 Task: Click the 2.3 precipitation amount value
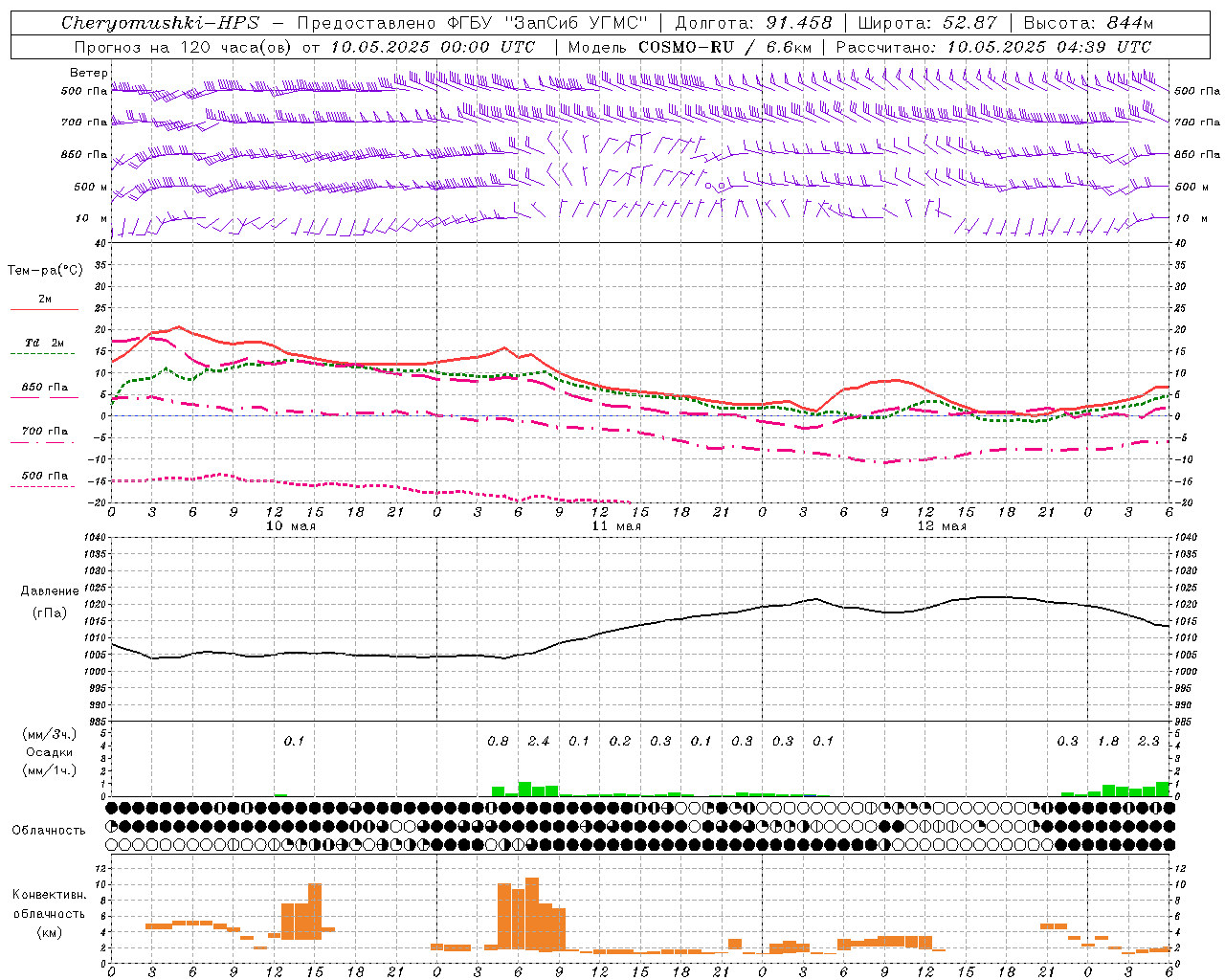[x=1148, y=741]
